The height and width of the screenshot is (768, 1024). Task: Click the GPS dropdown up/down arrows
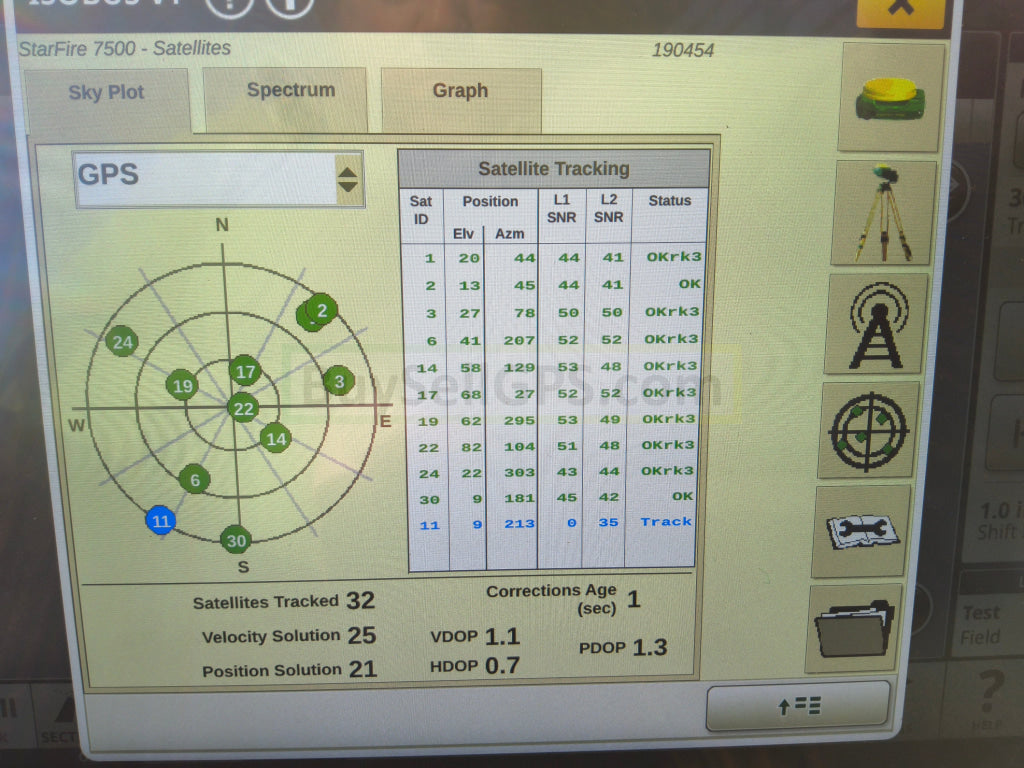pos(348,180)
